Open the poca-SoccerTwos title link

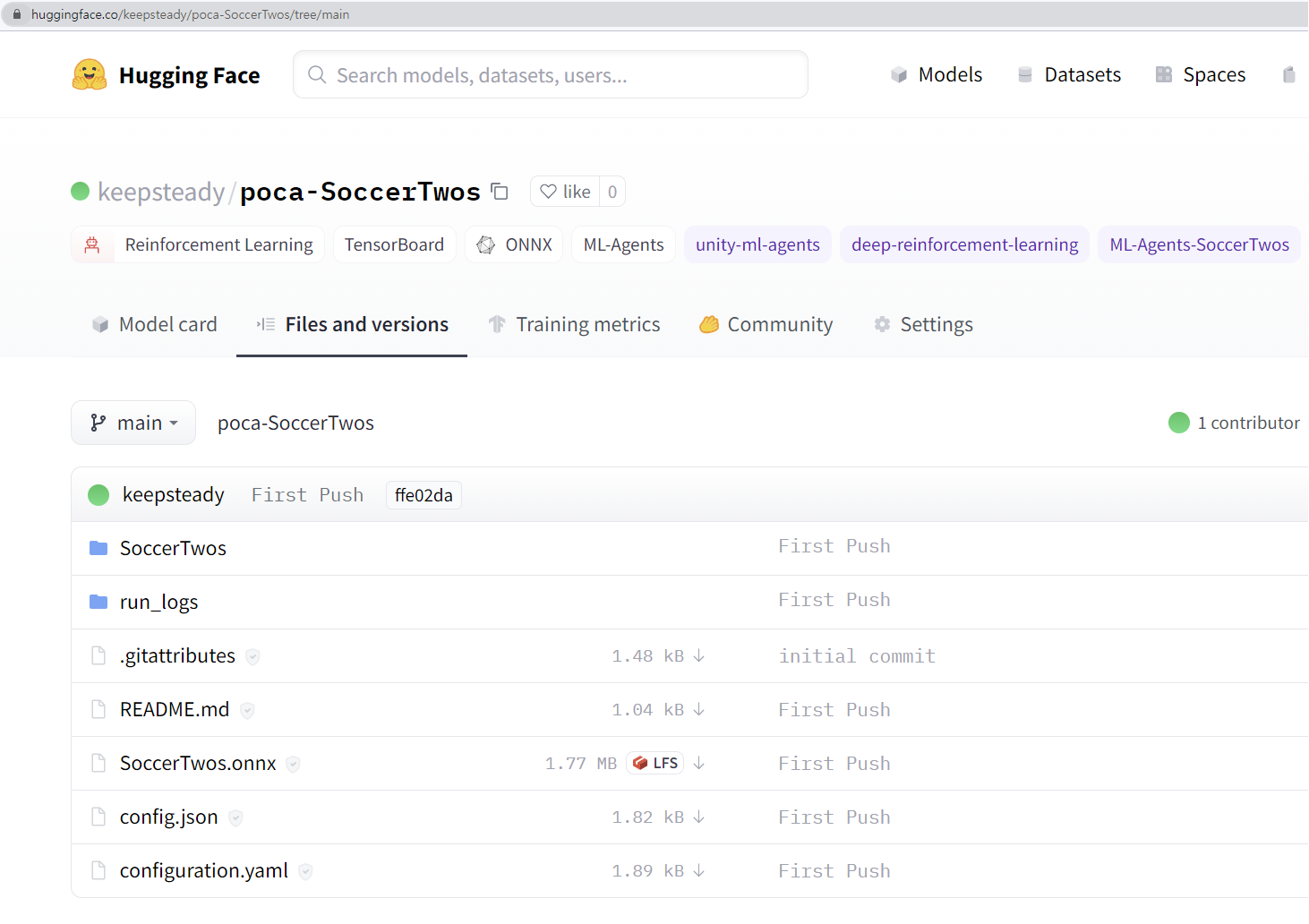pyautogui.click(x=360, y=192)
